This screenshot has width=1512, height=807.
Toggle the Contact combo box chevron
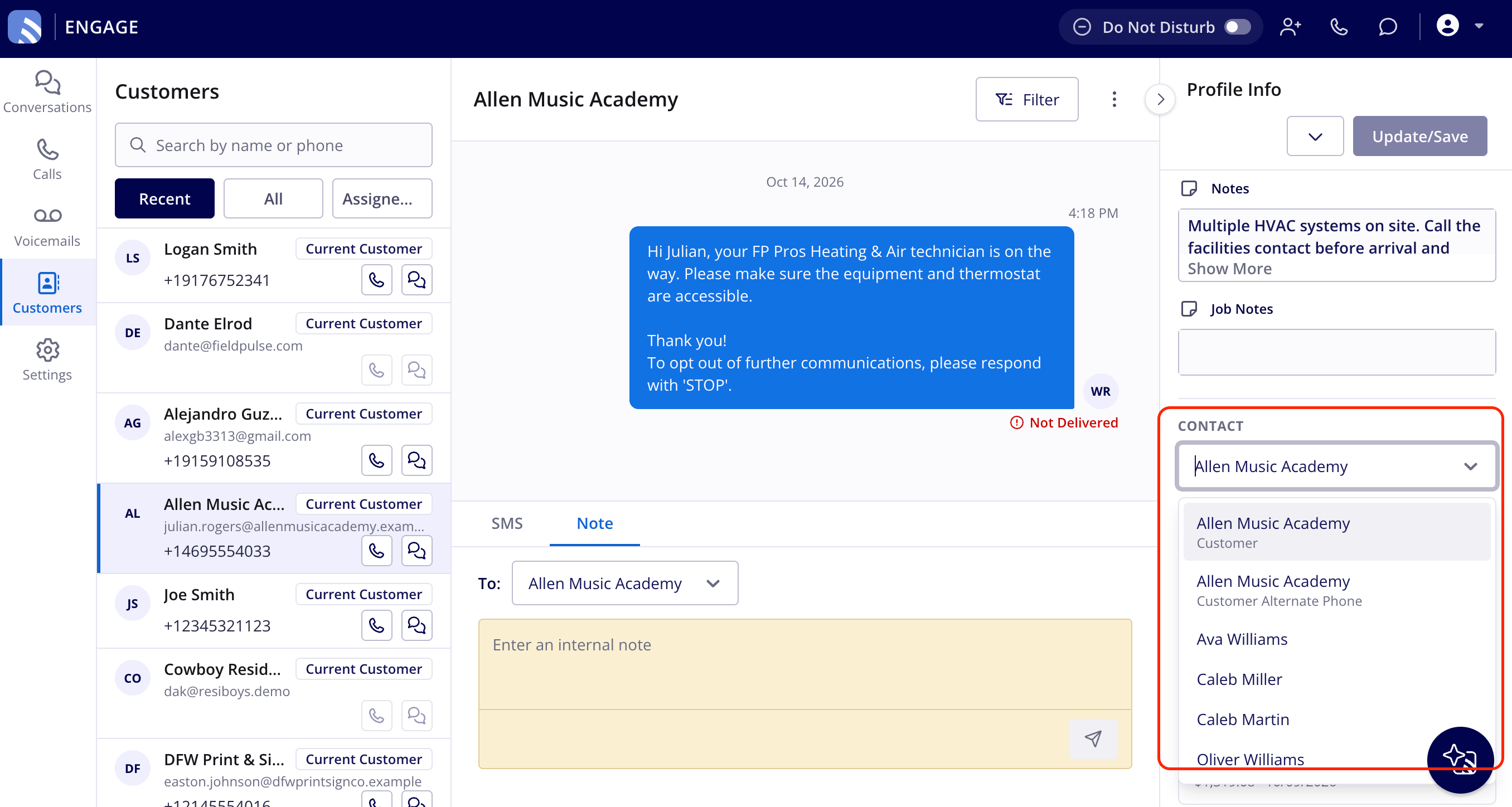[x=1470, y=466]
